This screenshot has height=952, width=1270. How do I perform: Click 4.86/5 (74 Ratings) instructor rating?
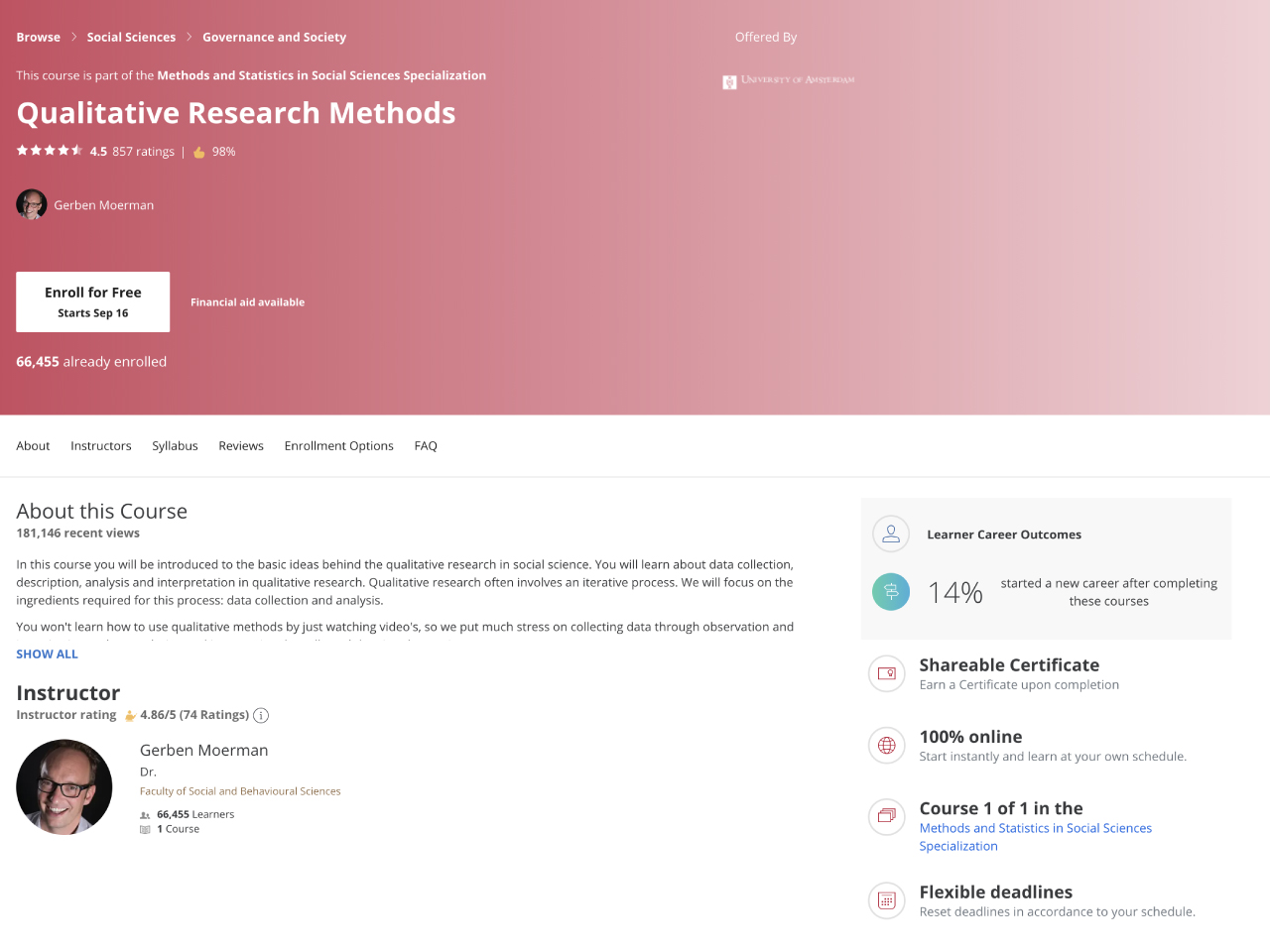point(194,715)
